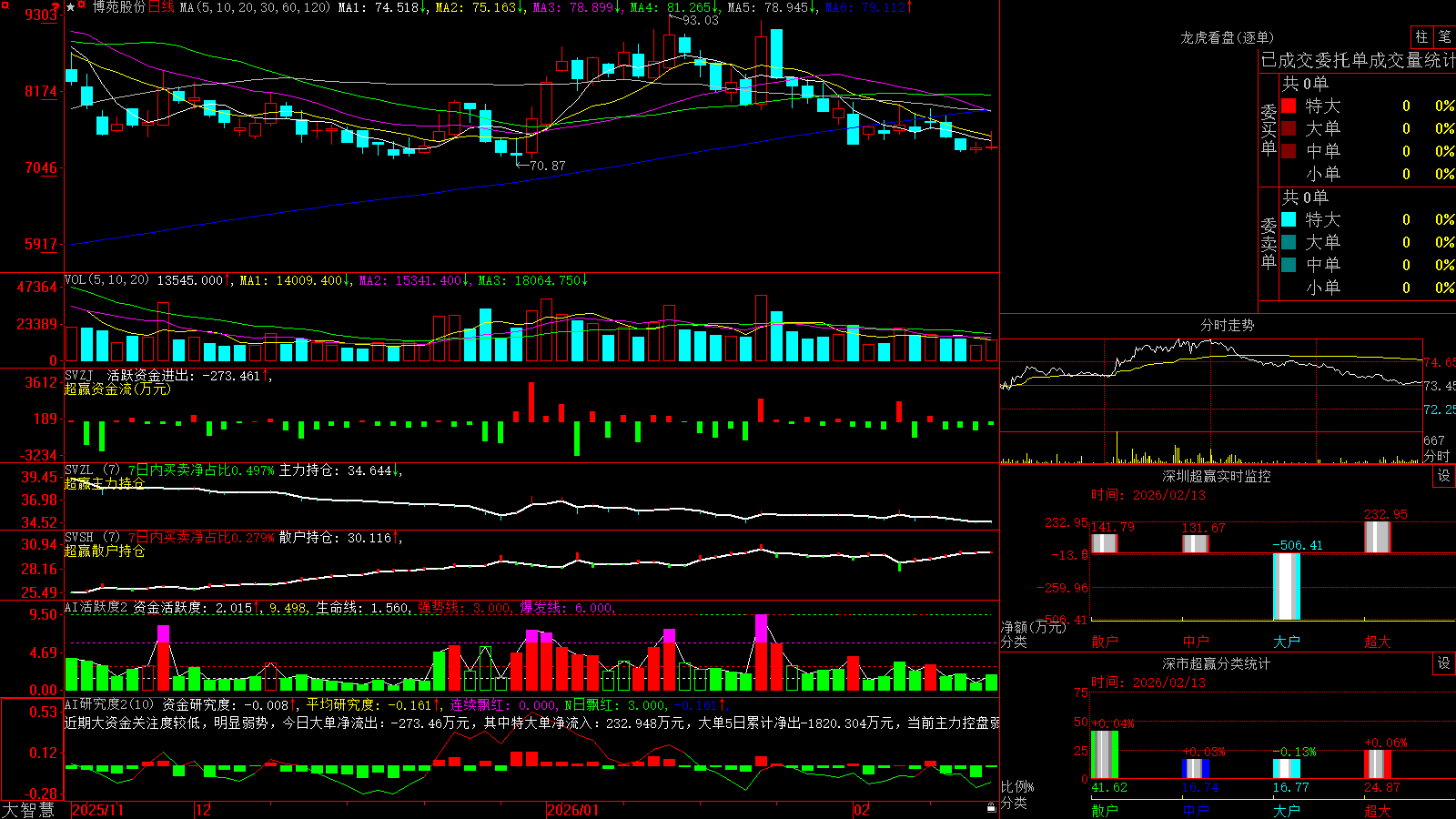Click the AI研究度2(10) indicator label
The width and height of the screenshot is (1456, 819).
pos(109,704)
